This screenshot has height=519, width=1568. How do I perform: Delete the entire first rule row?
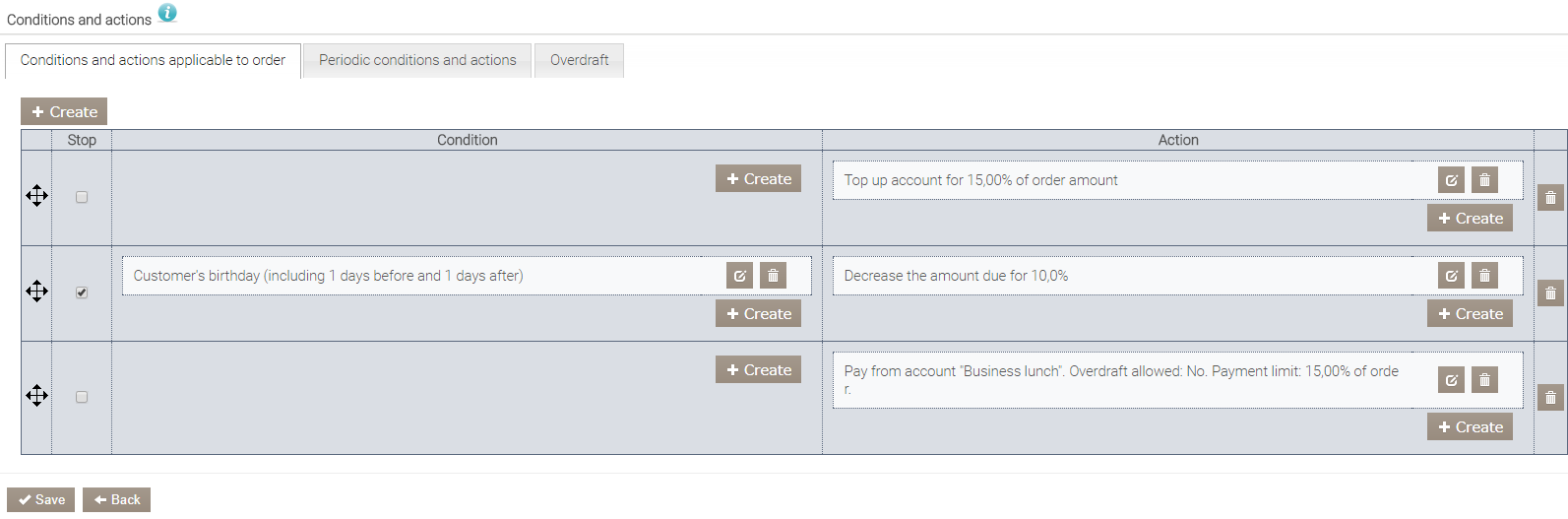tap(1550, 198)
